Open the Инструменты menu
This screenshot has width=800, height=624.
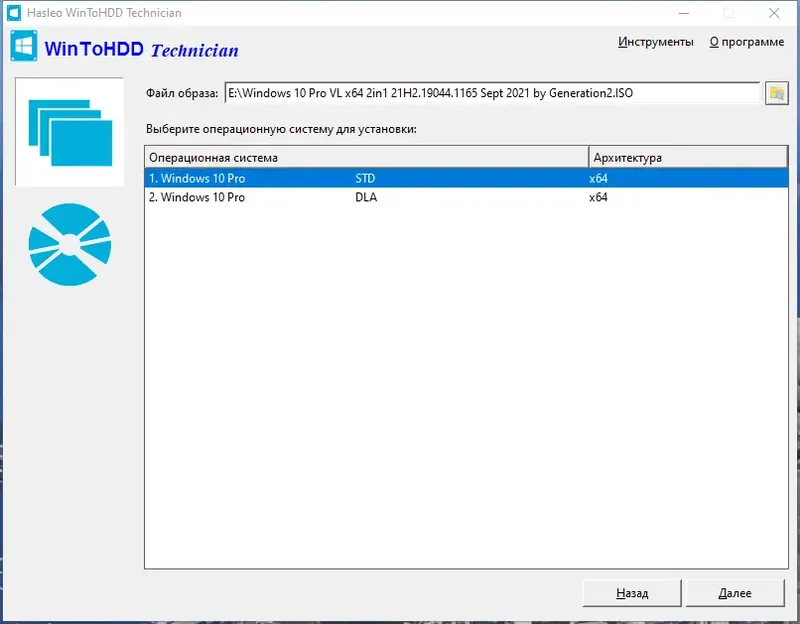656,42
